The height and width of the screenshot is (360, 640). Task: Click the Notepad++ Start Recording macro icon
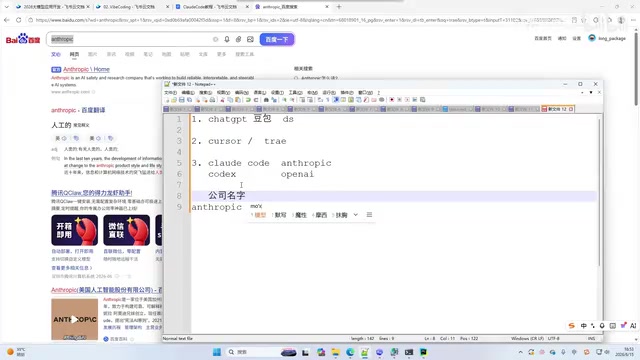click(x=392, y=100)
